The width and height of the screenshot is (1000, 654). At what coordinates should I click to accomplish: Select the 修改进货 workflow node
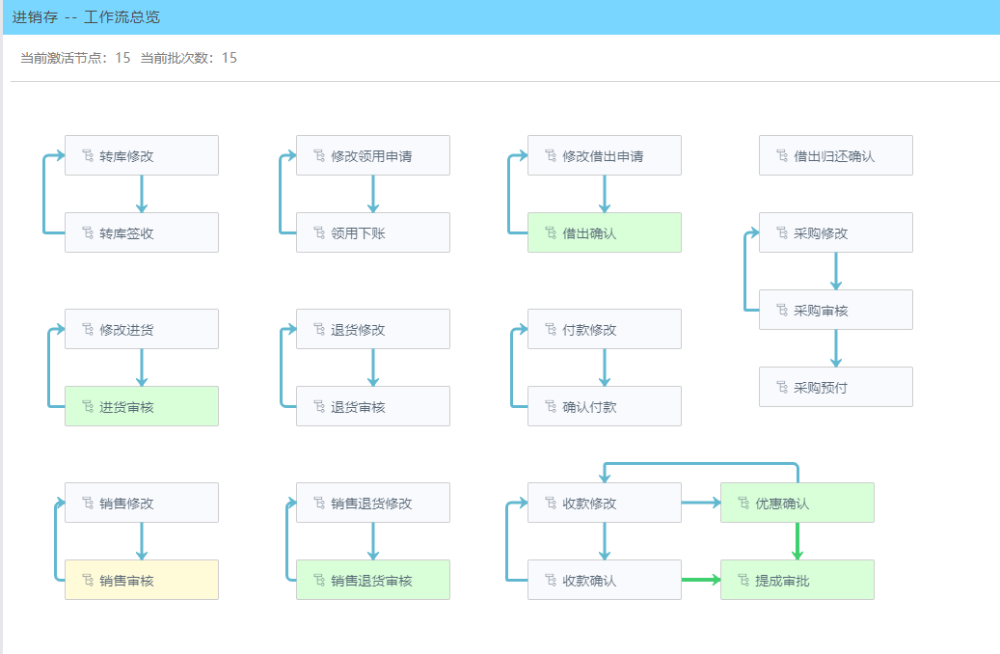[x=142, y=329]
